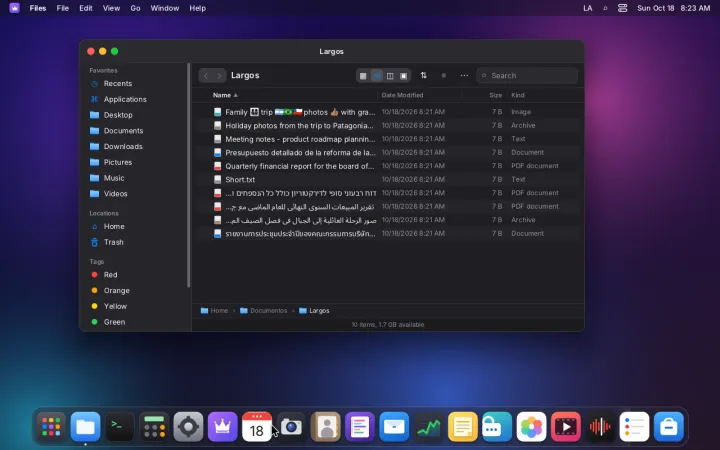
Task: Open Calendar from the dock
Action: click(257, 427)
